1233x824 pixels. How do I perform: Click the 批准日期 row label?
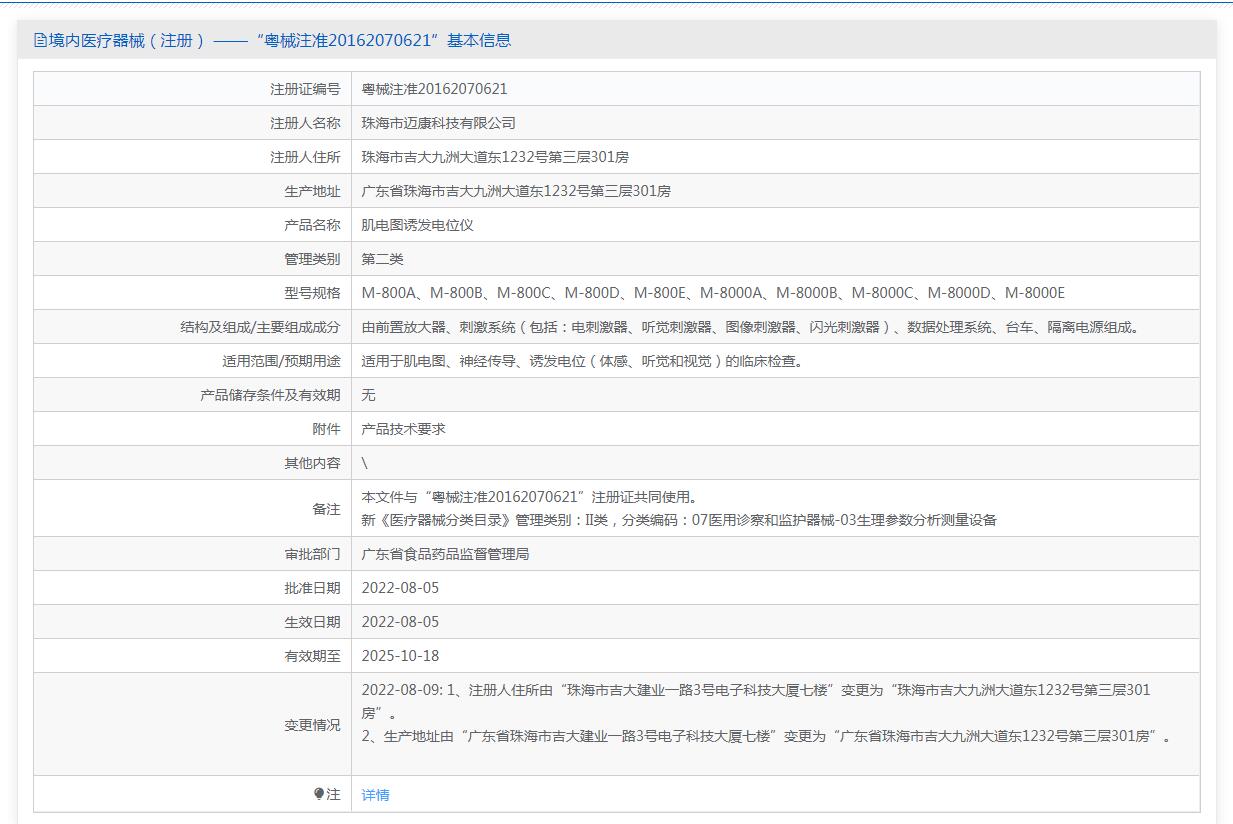tap(312, 588)
